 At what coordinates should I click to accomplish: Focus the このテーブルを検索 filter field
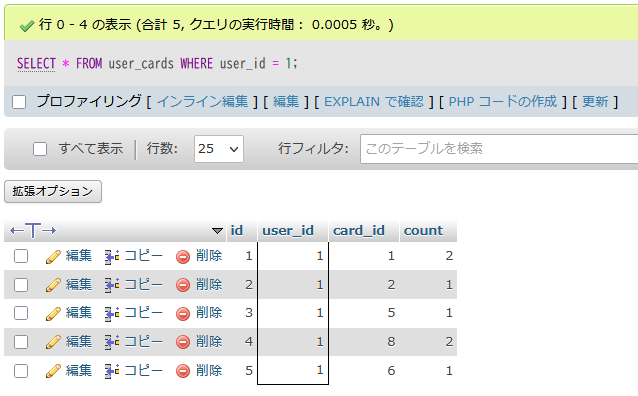[x=499, y=149]
